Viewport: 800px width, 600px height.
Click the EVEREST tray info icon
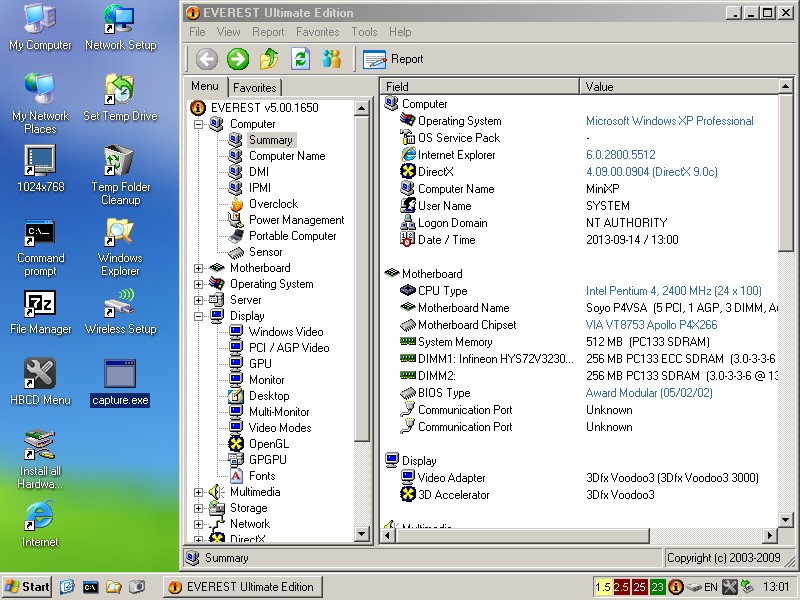click(676, 587)
